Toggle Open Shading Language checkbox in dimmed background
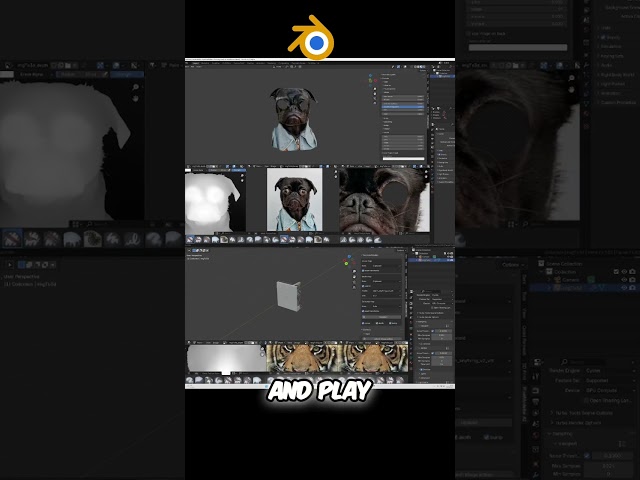This screenshot has height=480, width=640. (587, 400)
